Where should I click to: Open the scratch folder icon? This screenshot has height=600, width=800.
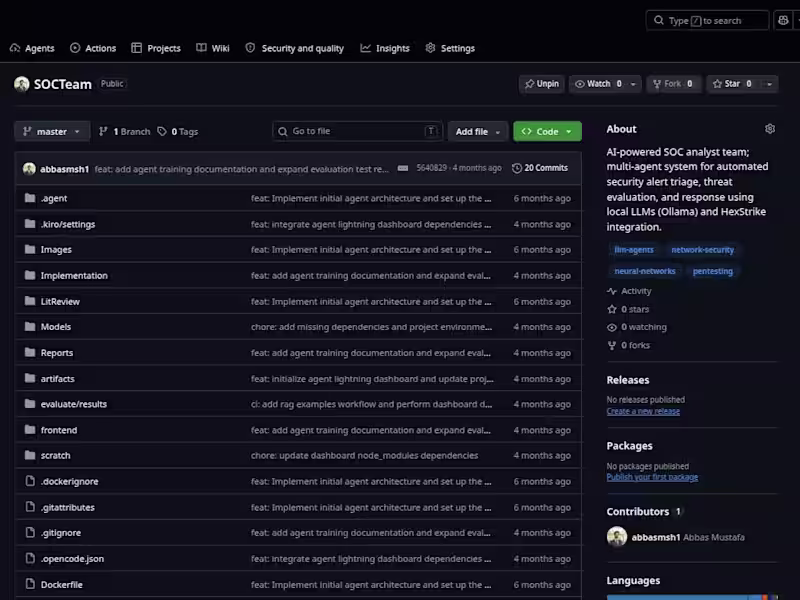pyautogui.click(x=30, y=455)
